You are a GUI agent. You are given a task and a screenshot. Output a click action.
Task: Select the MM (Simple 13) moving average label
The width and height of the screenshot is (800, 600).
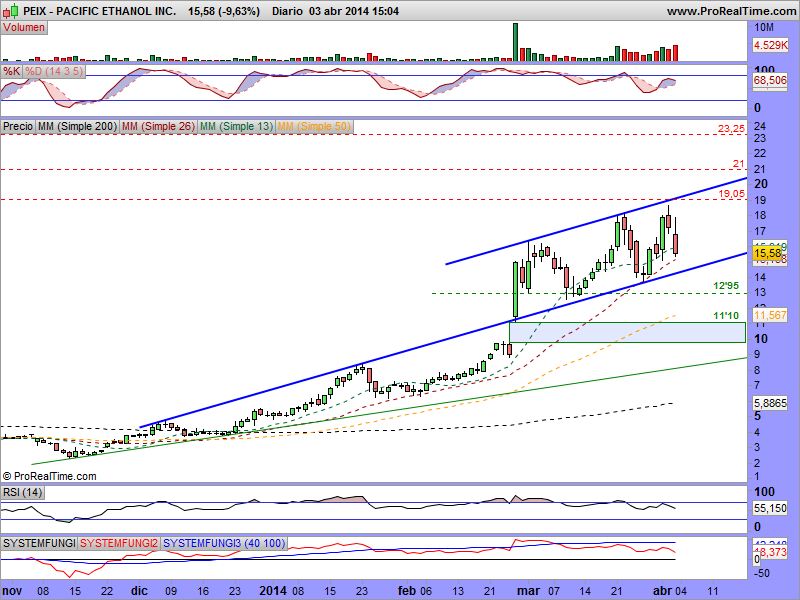click(236, 126)
